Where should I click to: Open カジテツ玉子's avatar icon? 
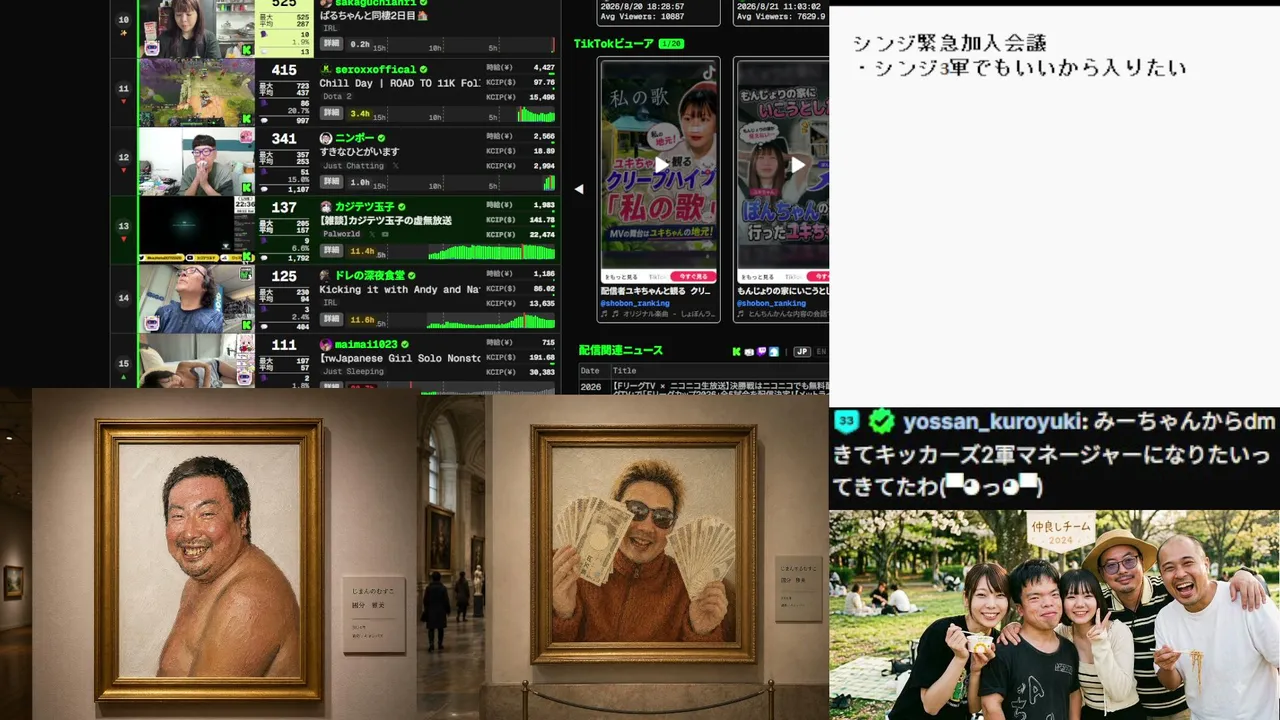(x=325, y=207)
